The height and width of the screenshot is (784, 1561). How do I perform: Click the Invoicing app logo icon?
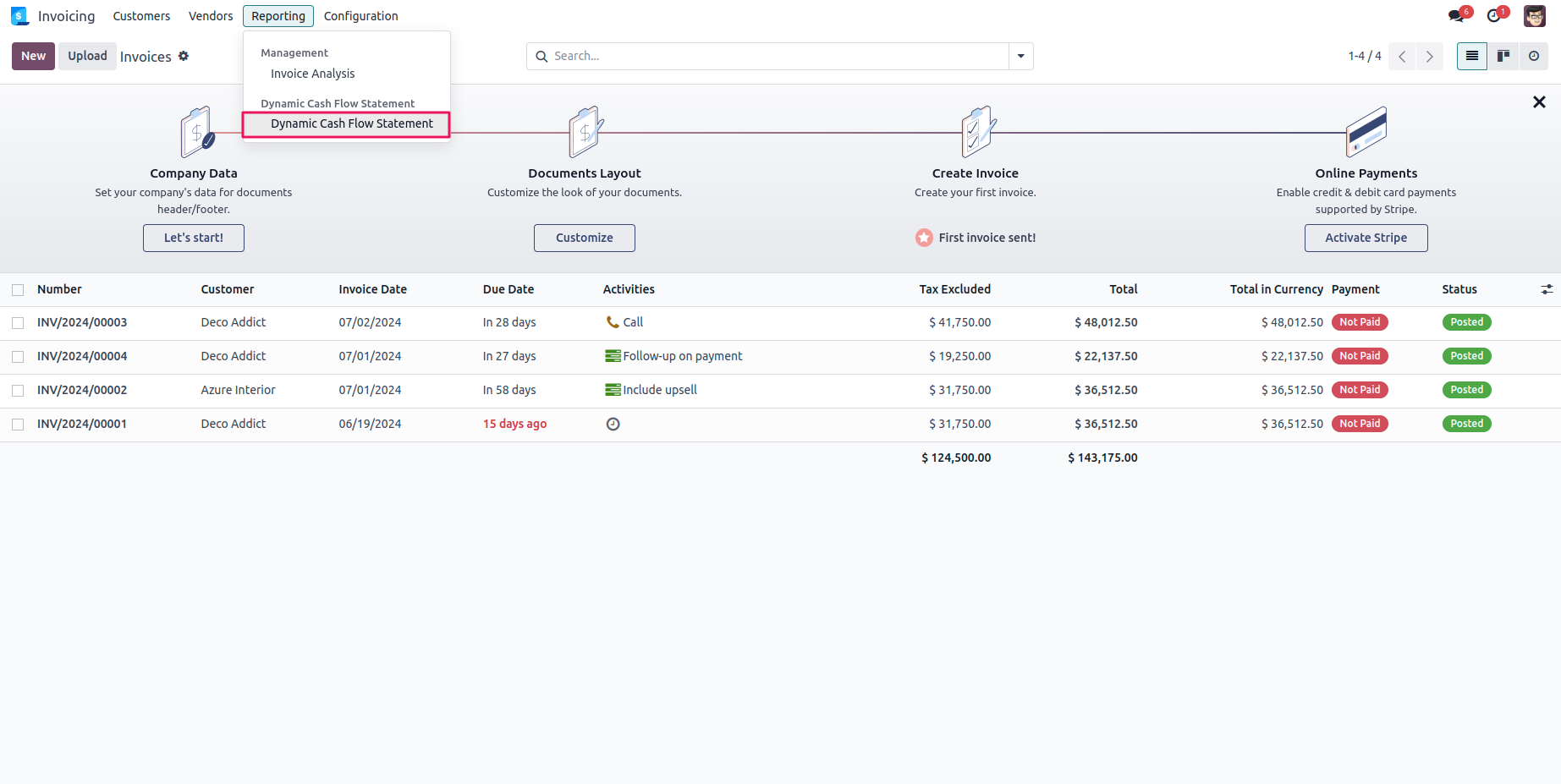(x=19, y=16)
